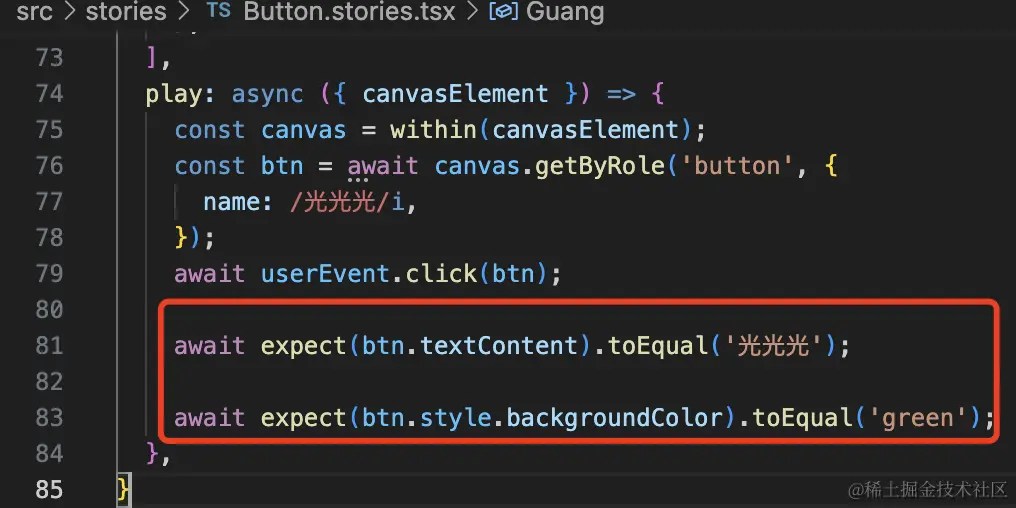This screenshot has height=508, width=1016.
Task: Click 'backgroundColor' on line 83
Action: pos(614,418)
